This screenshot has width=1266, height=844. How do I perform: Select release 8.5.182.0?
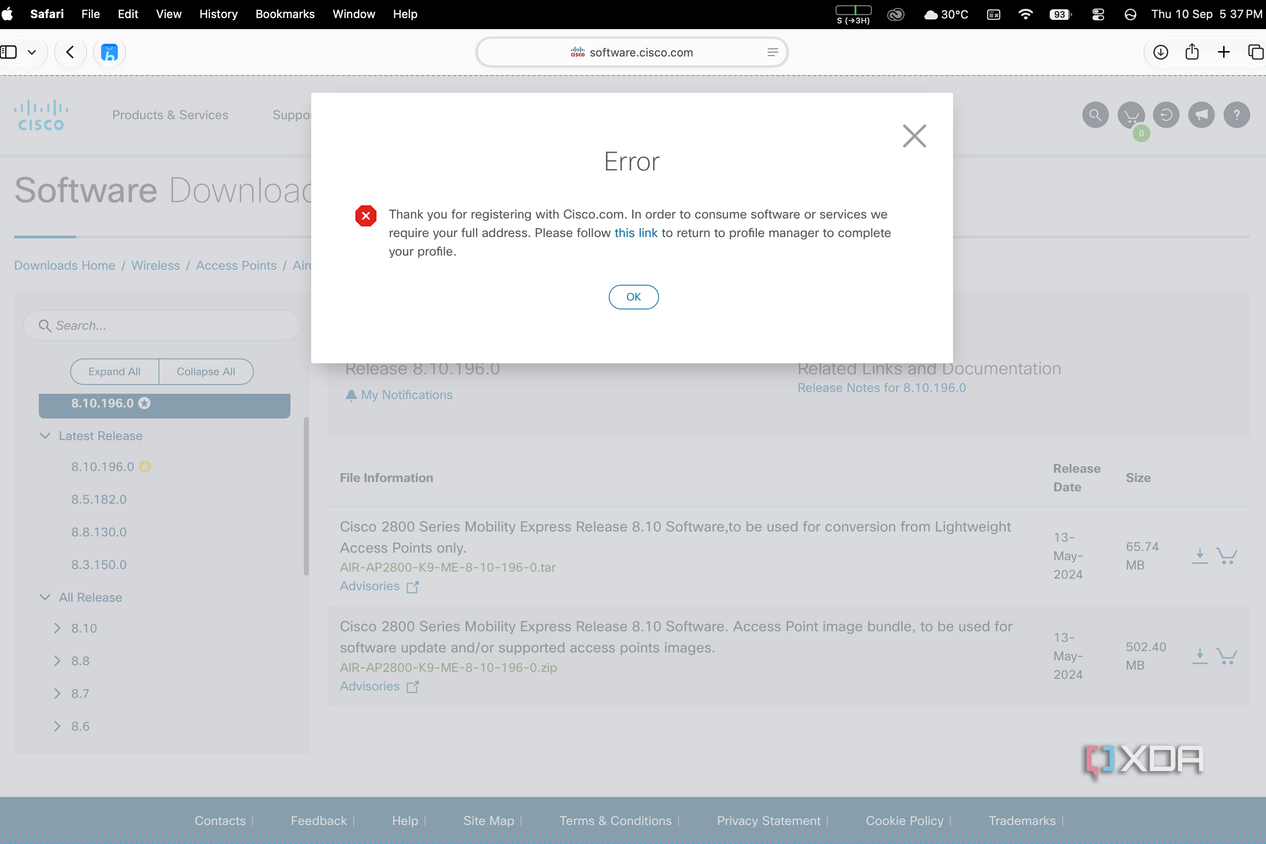99,499
